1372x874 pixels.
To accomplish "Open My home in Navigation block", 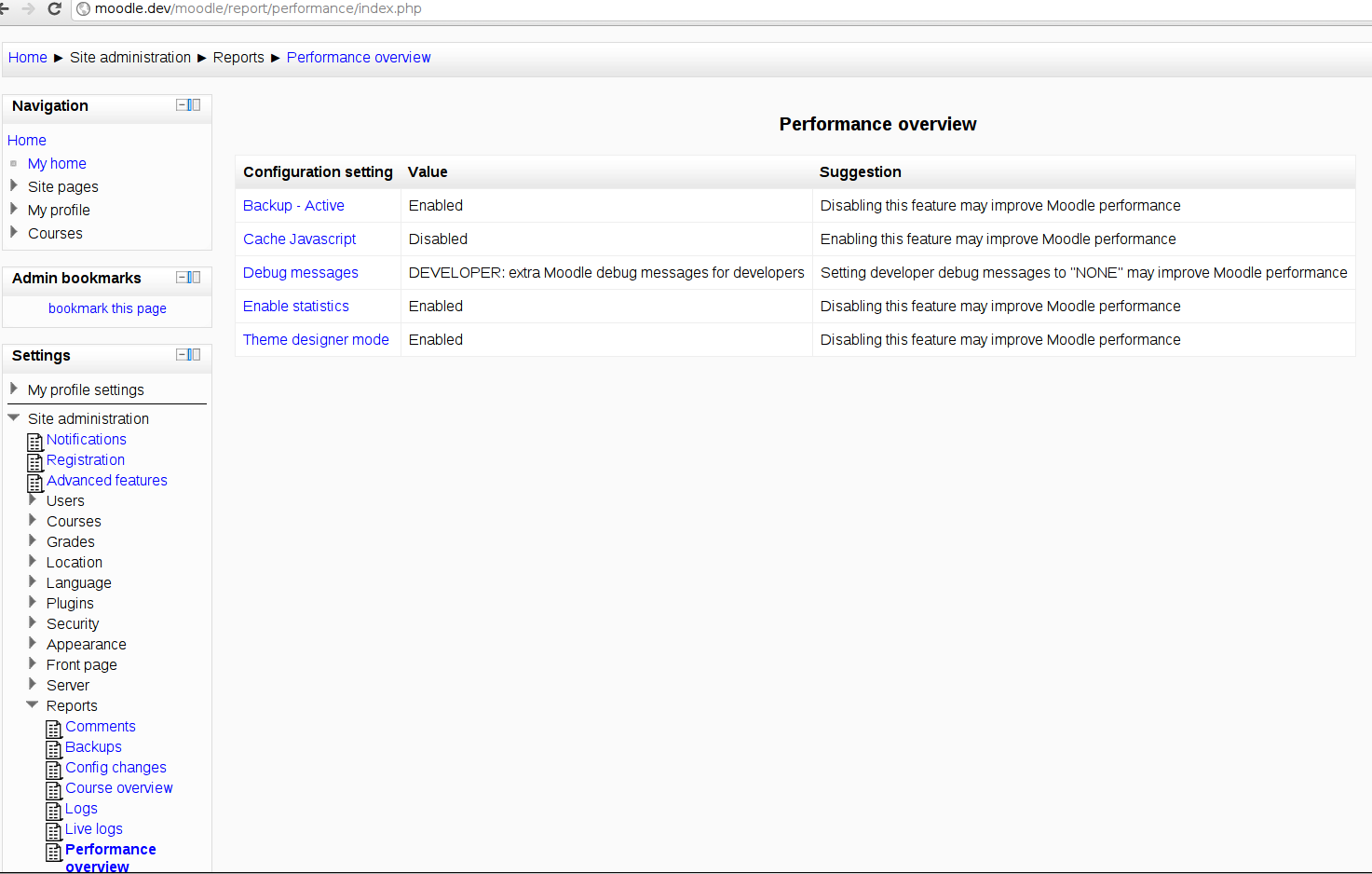I will click(x=57, y=163).
